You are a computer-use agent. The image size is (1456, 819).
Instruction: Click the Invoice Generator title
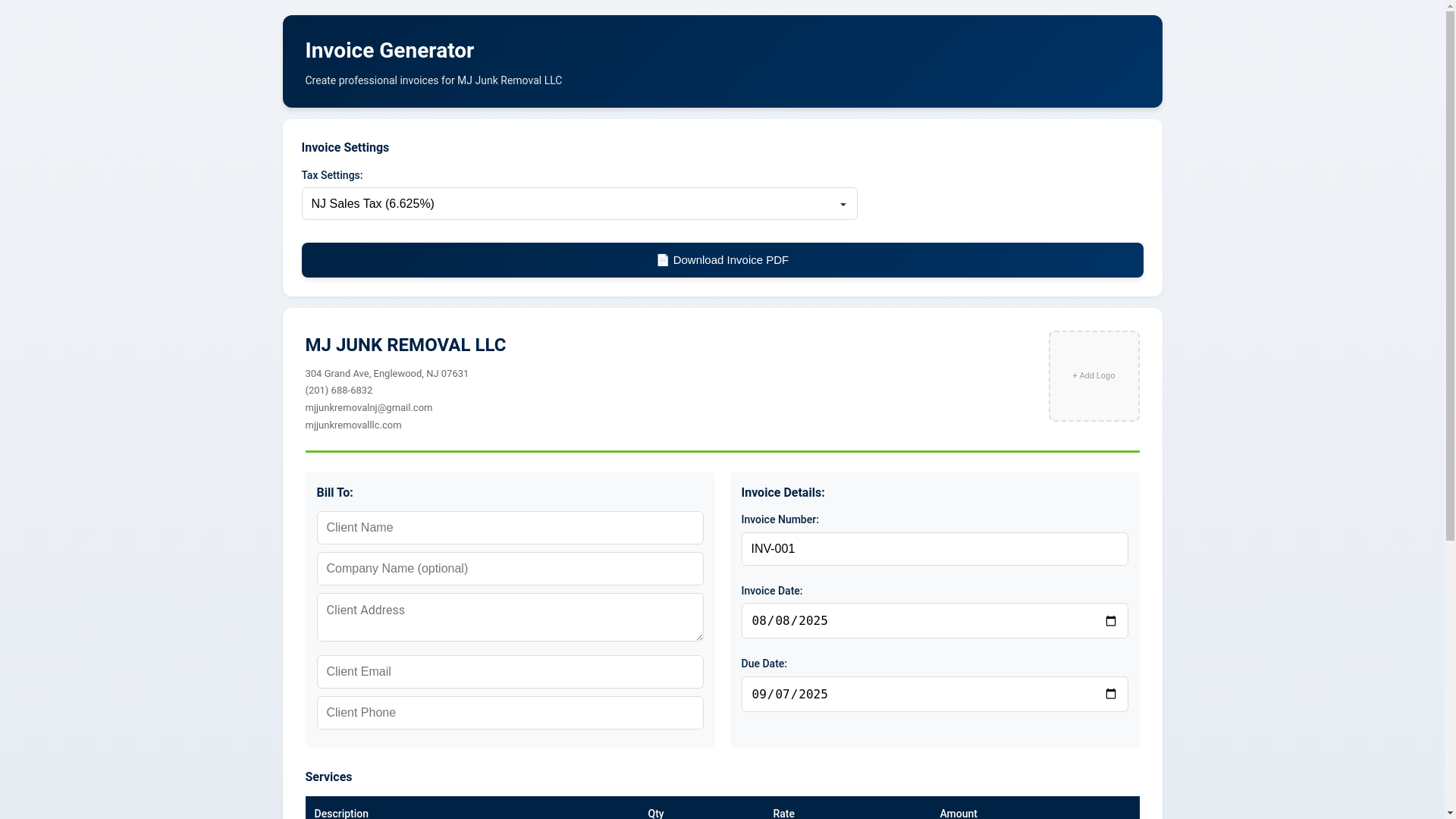(x=389, y=51)
